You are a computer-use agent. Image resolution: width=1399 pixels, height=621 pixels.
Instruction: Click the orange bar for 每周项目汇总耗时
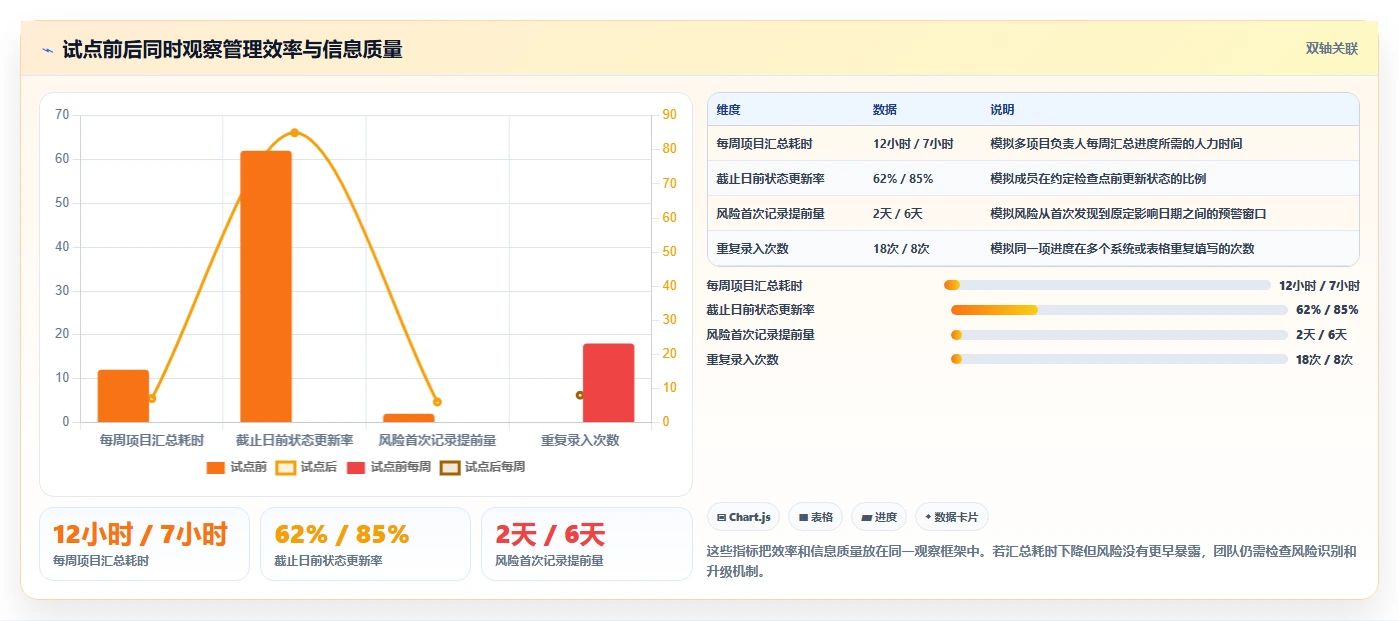click(123, 396)
